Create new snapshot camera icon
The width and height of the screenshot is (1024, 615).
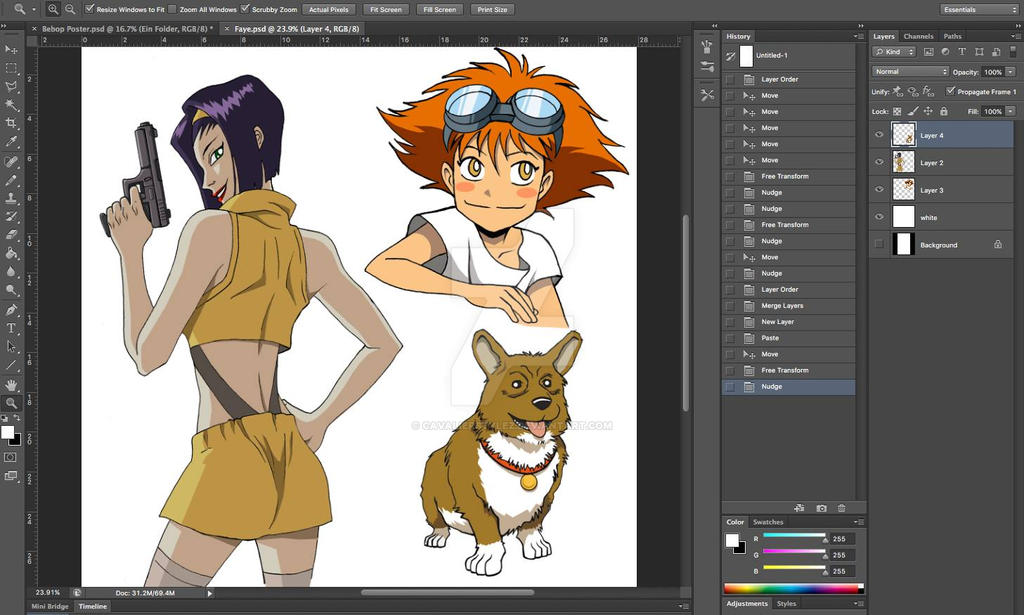click(821, 508)
